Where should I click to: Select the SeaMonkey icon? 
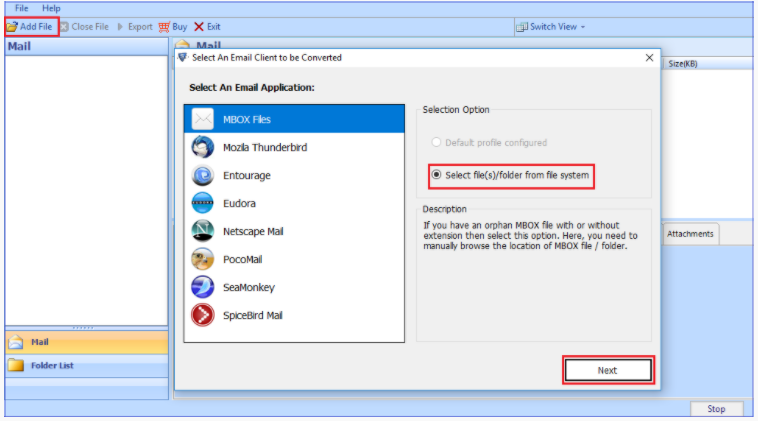click(x=203, y=287)
